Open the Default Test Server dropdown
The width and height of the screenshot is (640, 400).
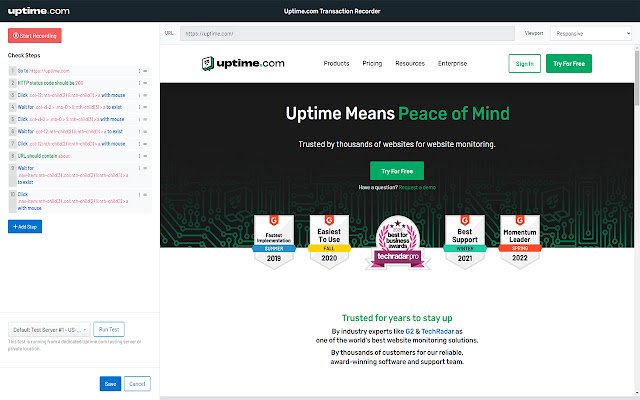pyautogui.click(x=49, y=329)
